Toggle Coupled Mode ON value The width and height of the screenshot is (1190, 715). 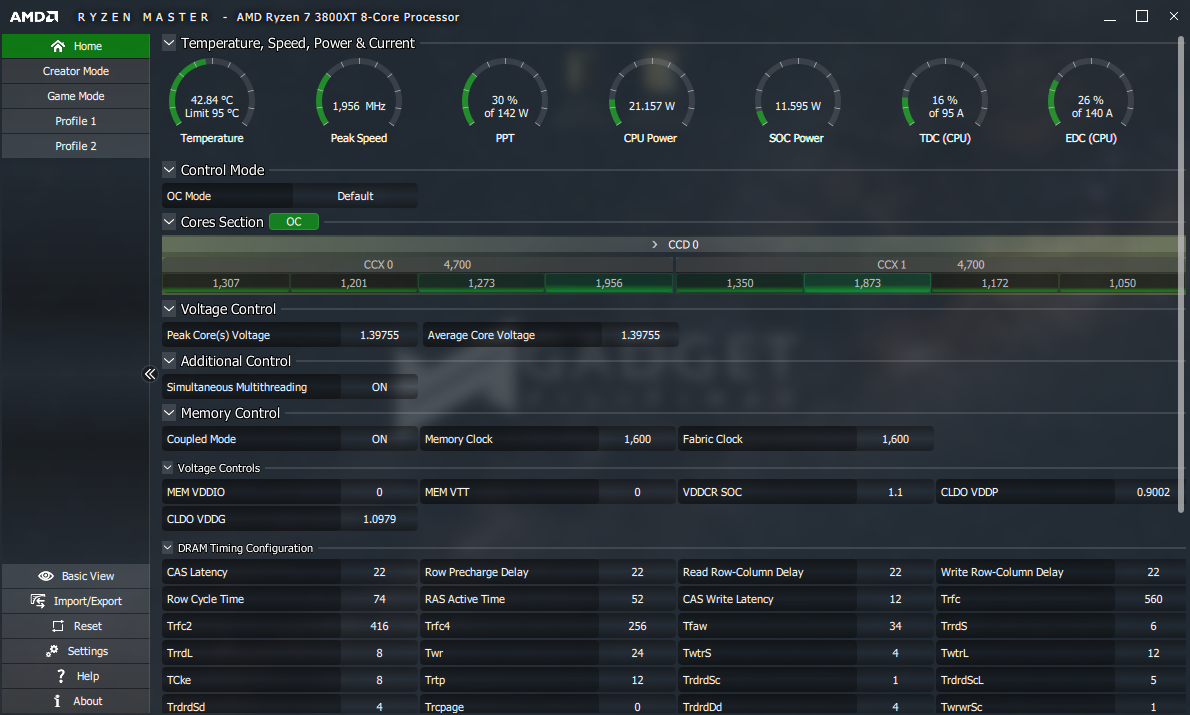pos(379,439)
